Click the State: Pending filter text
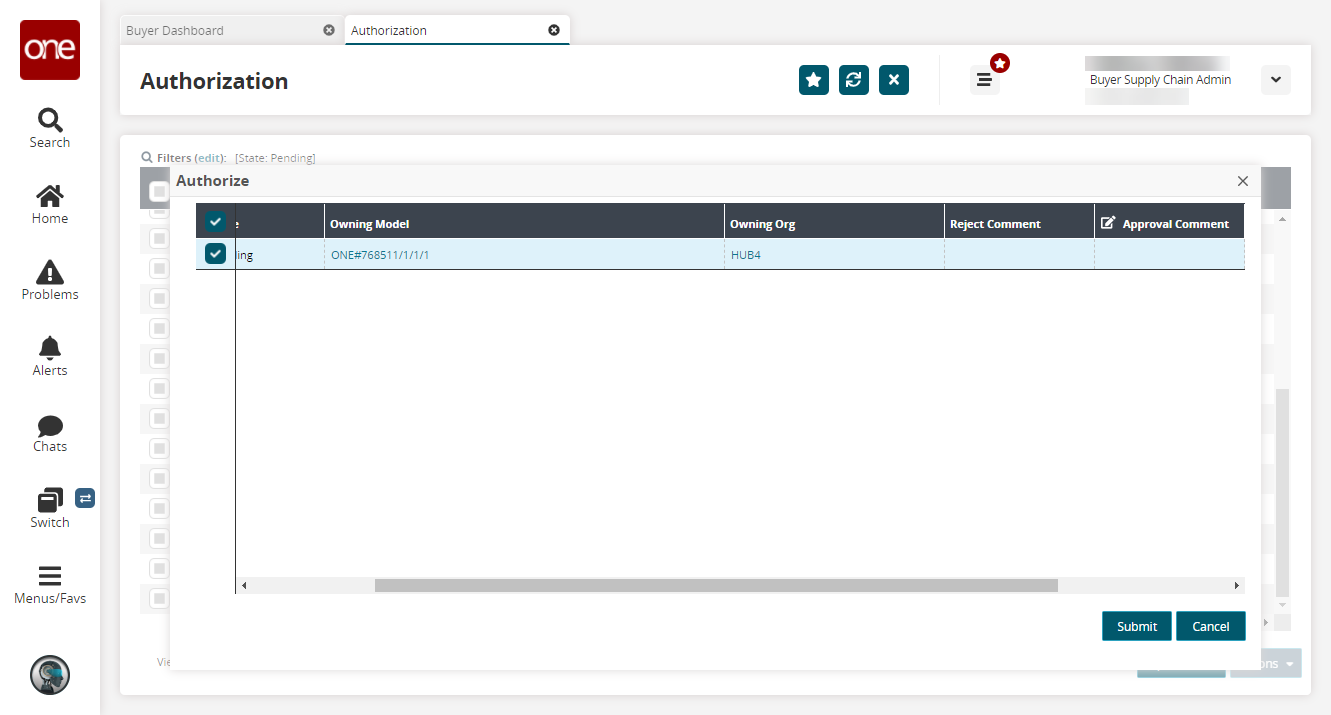The width and height of the screenshot is (1331, 715). [275, 158]
